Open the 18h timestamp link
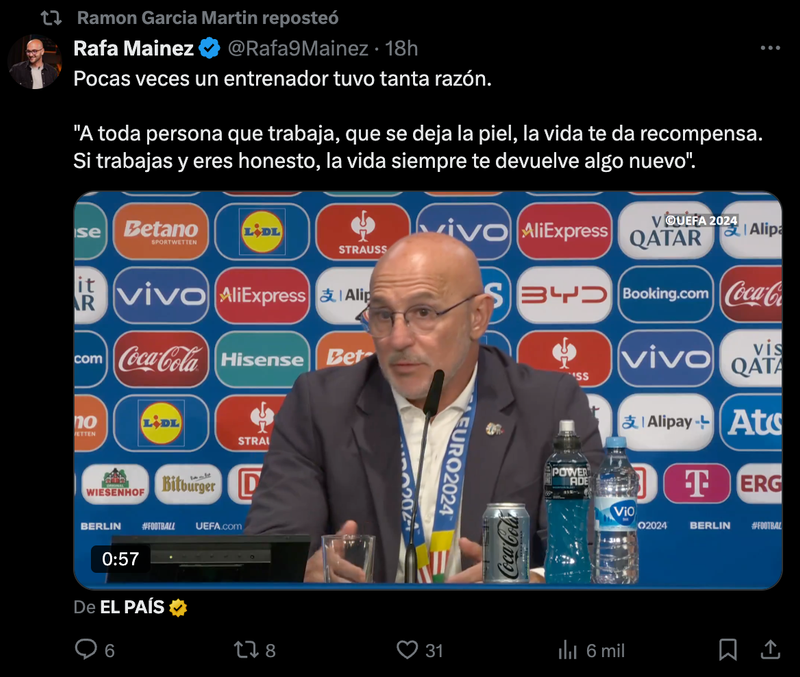 (x=401, y=48)
